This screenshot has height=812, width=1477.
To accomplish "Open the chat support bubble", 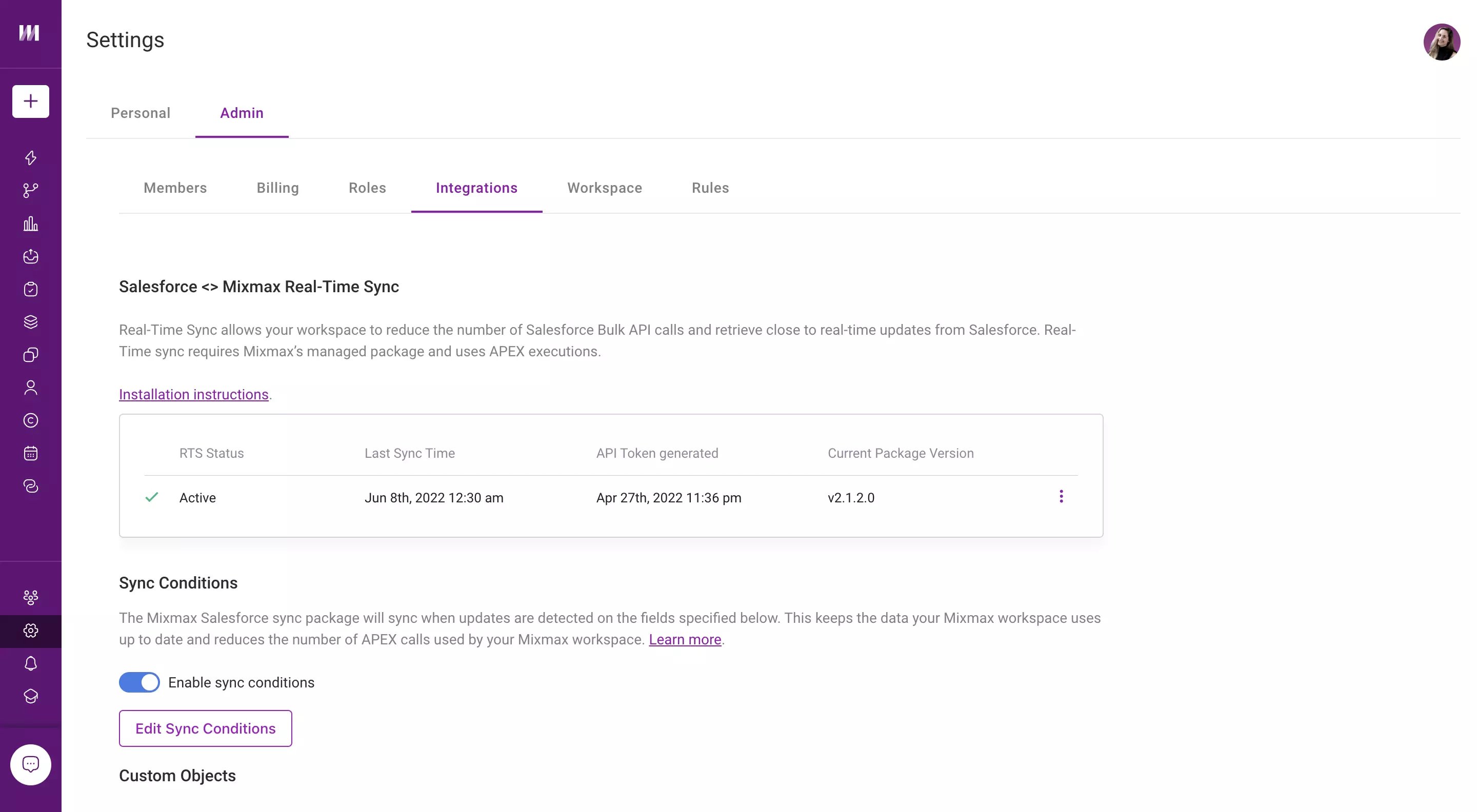I will (x=30, y=764).
